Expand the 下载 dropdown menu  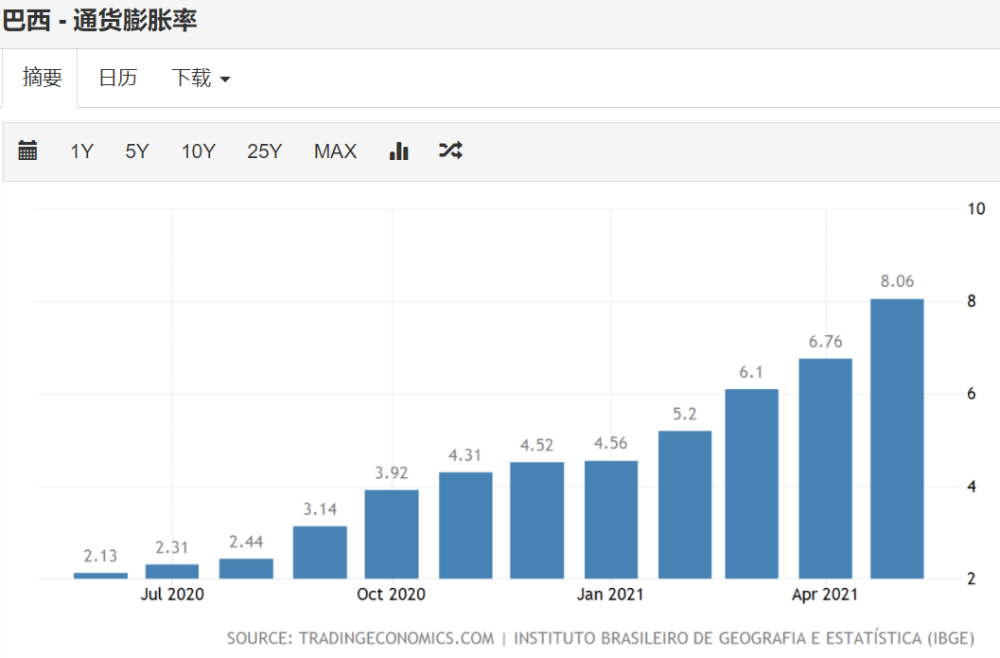(200, 78)
